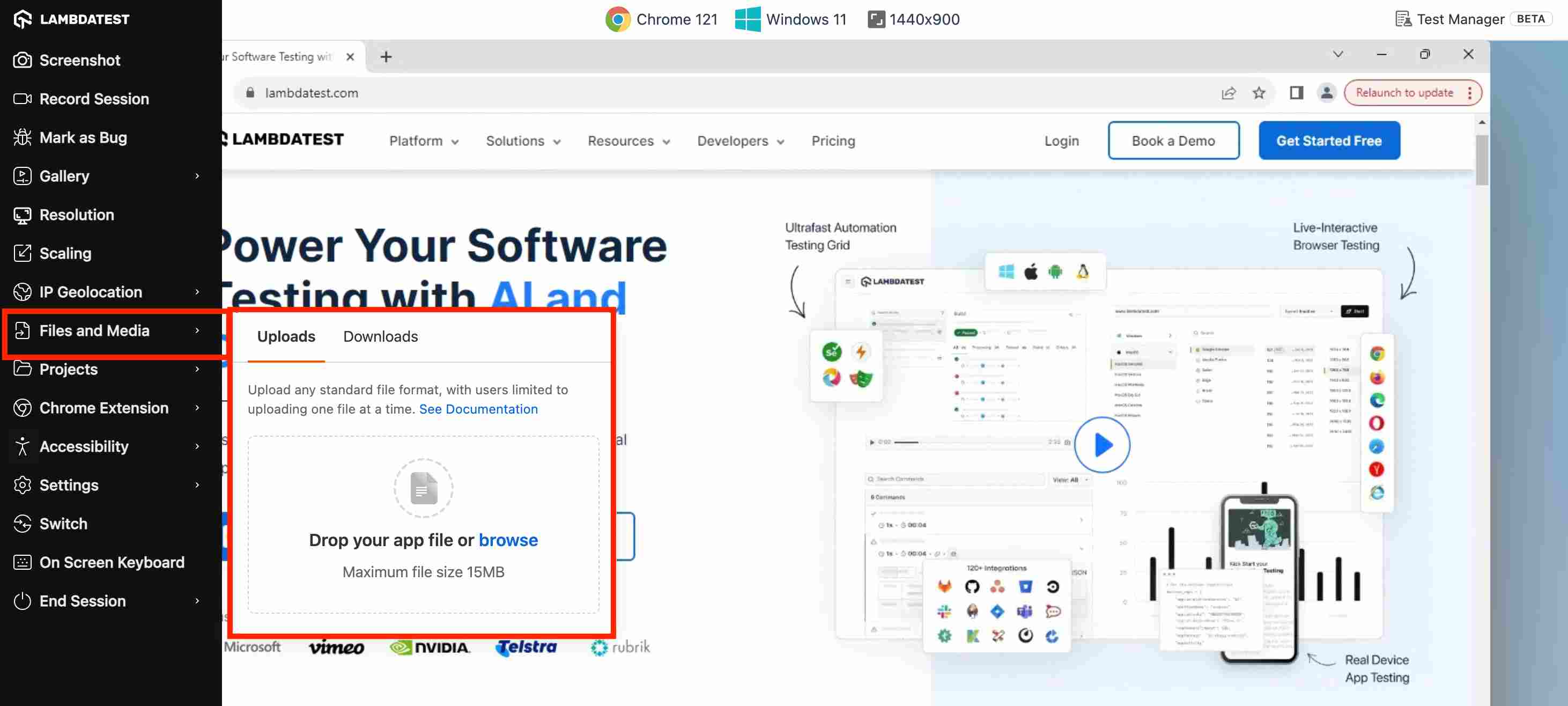The image size is (1568, 706).
Task: Toggle the Switch session option
Action: [62, 523]
